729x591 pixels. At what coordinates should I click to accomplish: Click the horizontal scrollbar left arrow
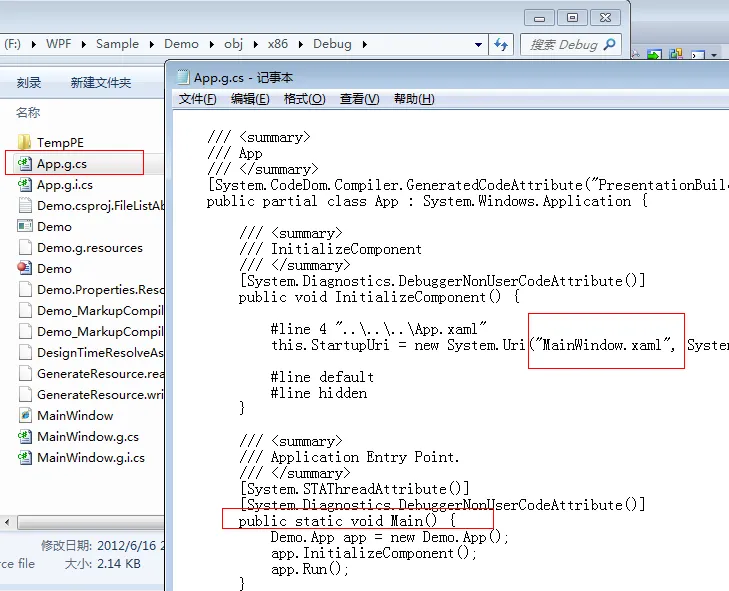point(7,522)
